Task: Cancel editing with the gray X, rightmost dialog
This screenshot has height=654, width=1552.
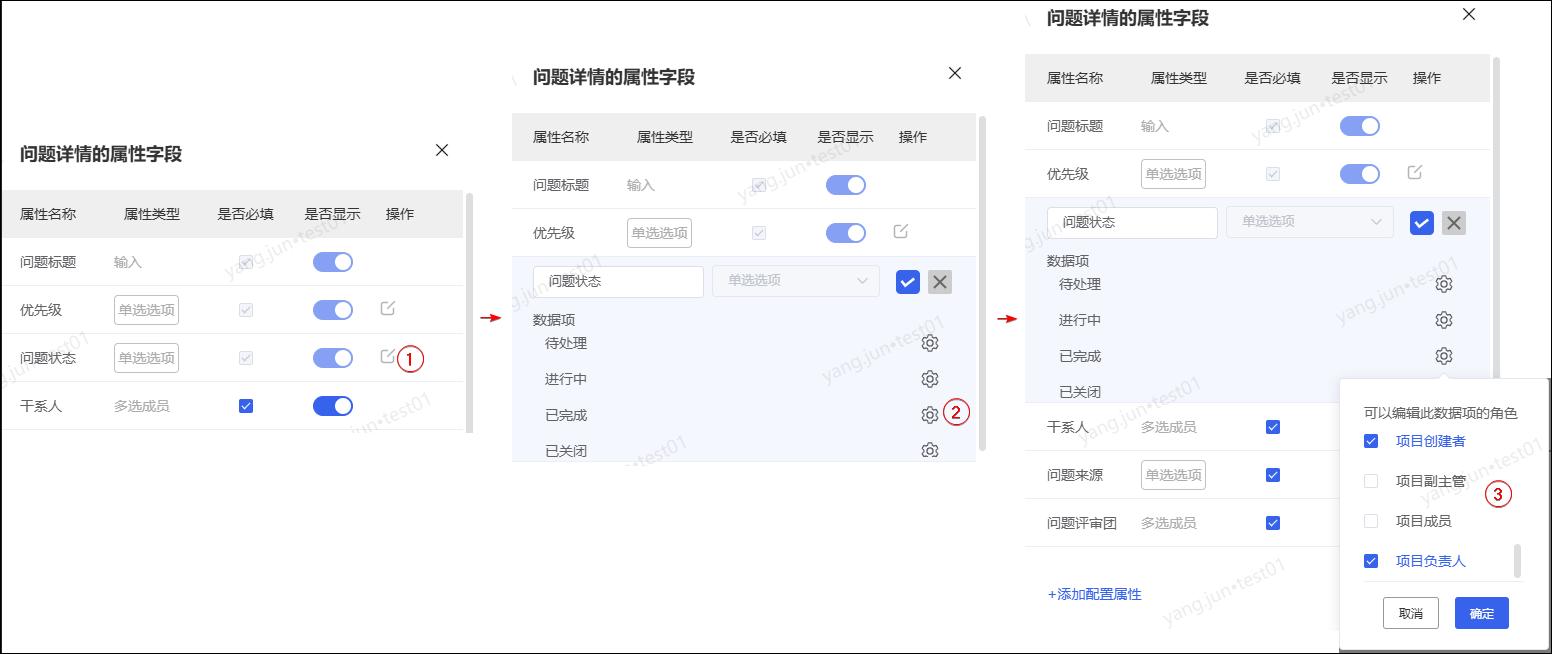Action: click(x=1454, y=223)
